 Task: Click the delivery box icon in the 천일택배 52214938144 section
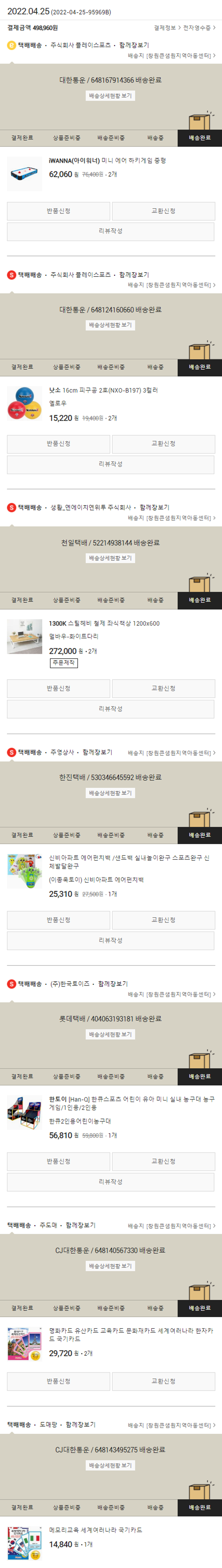point(200,582)
